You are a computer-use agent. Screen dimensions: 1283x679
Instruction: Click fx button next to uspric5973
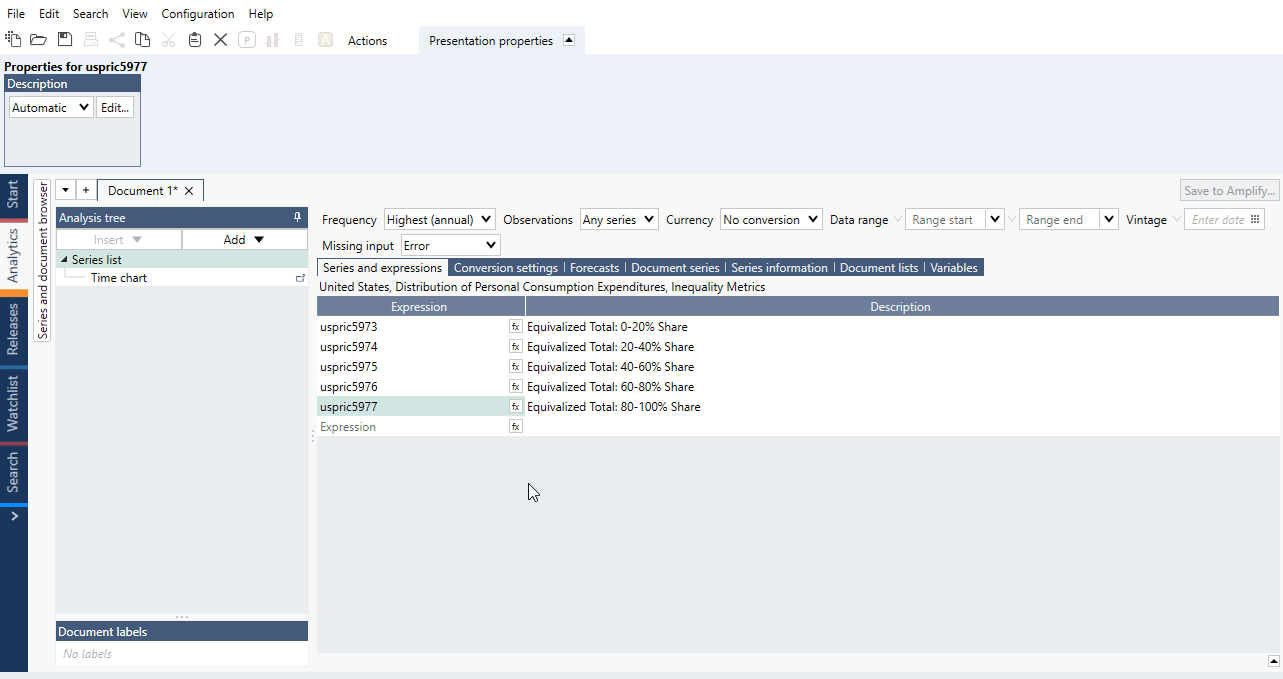coord(516,327)
